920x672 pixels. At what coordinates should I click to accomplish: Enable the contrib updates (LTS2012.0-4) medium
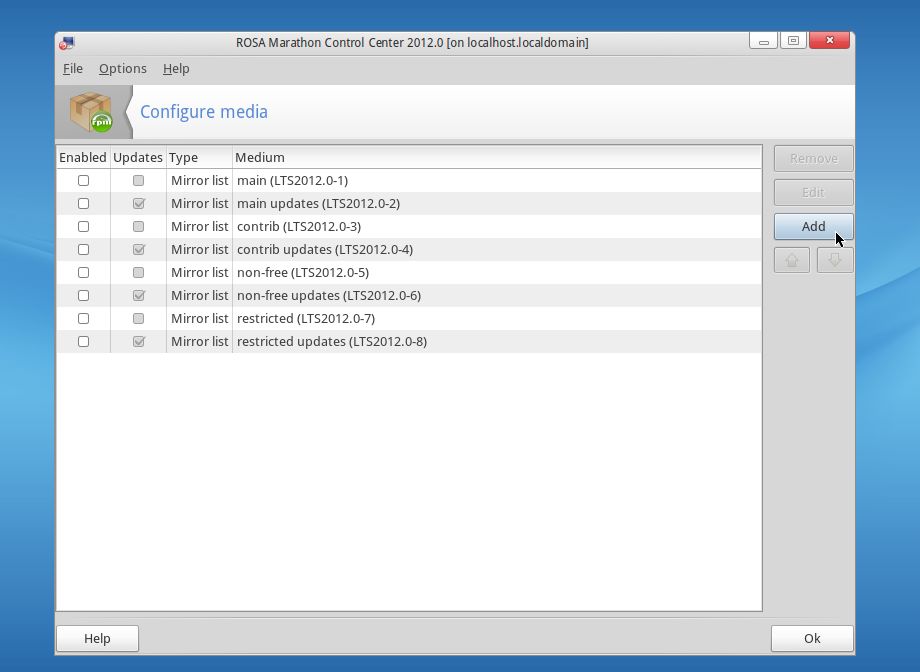[x=83, y=249]
